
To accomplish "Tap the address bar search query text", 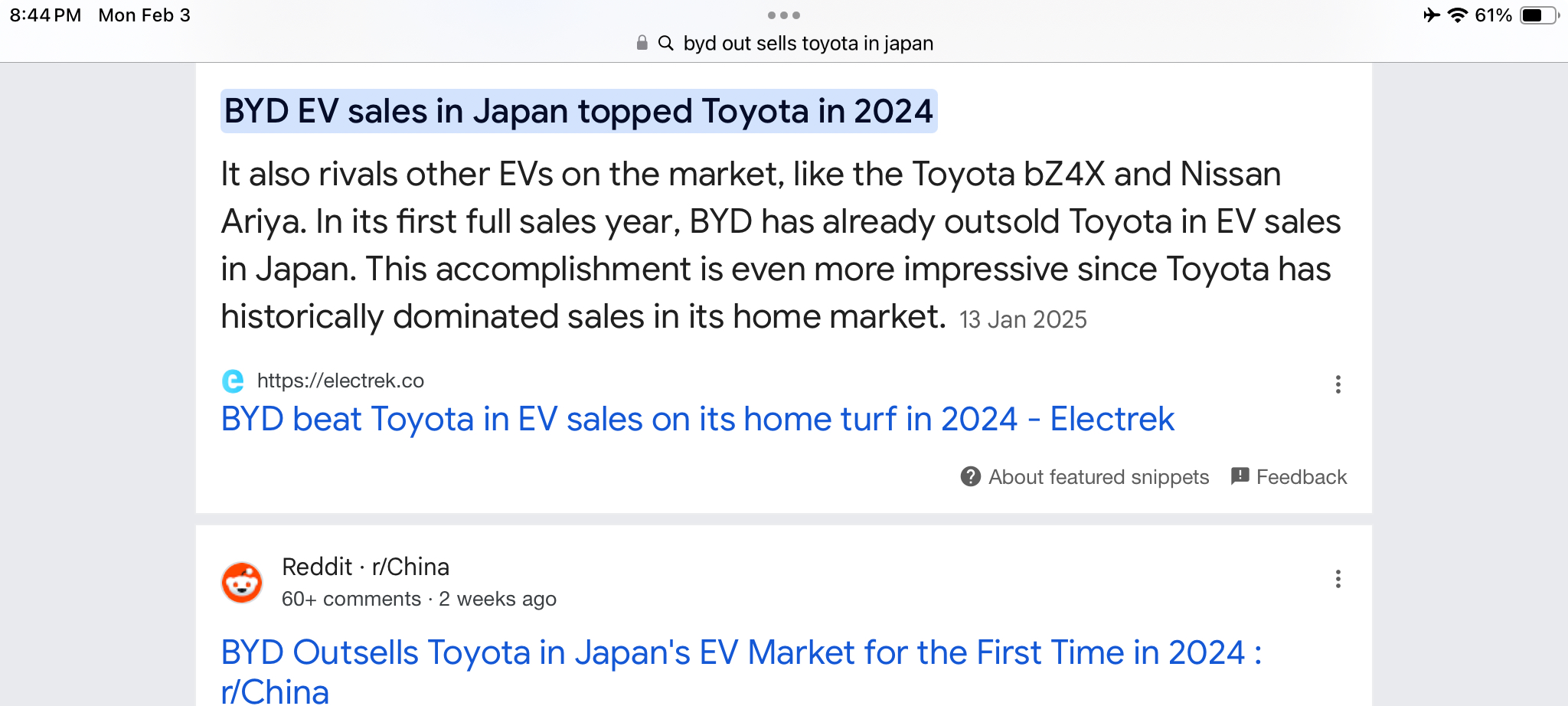I will (808, 44).
